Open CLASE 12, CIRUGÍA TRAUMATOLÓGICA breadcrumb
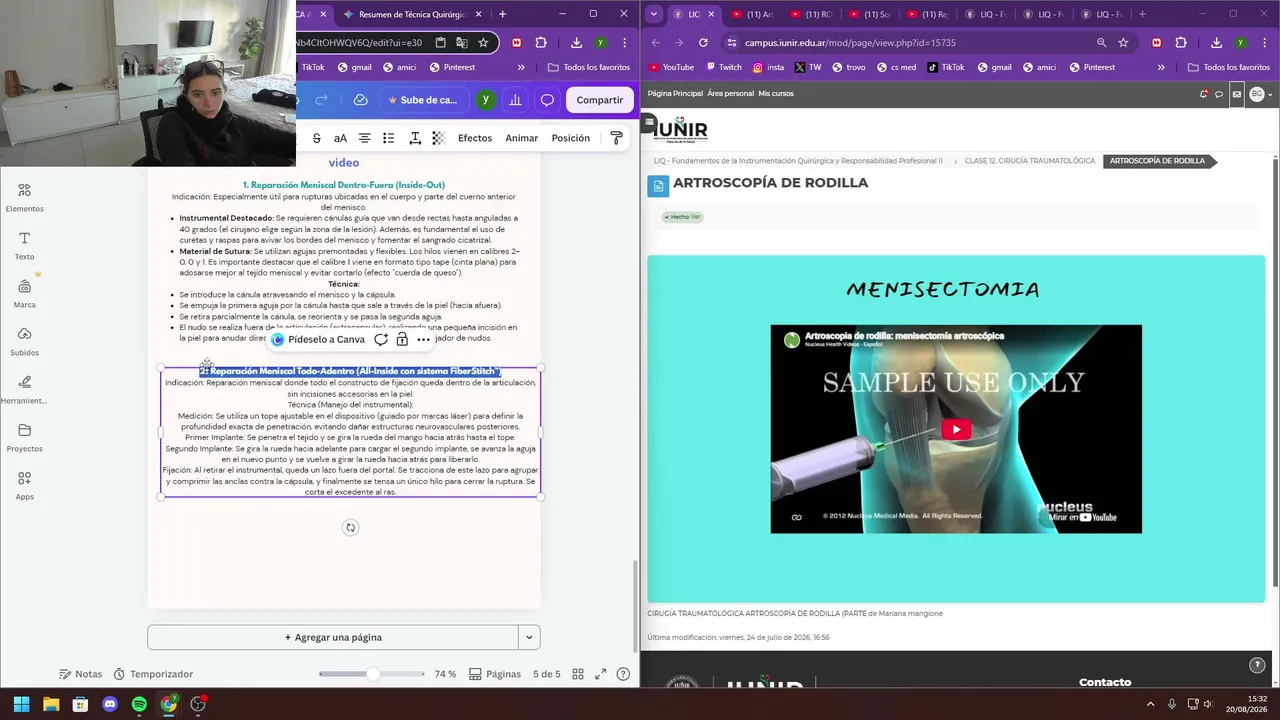Screen dimensions: 1280x720 pyautogui.click(x=1030, y=161)
